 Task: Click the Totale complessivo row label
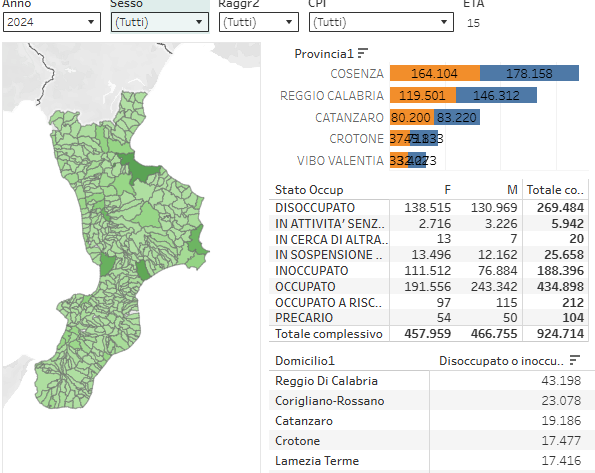point(329,334)
